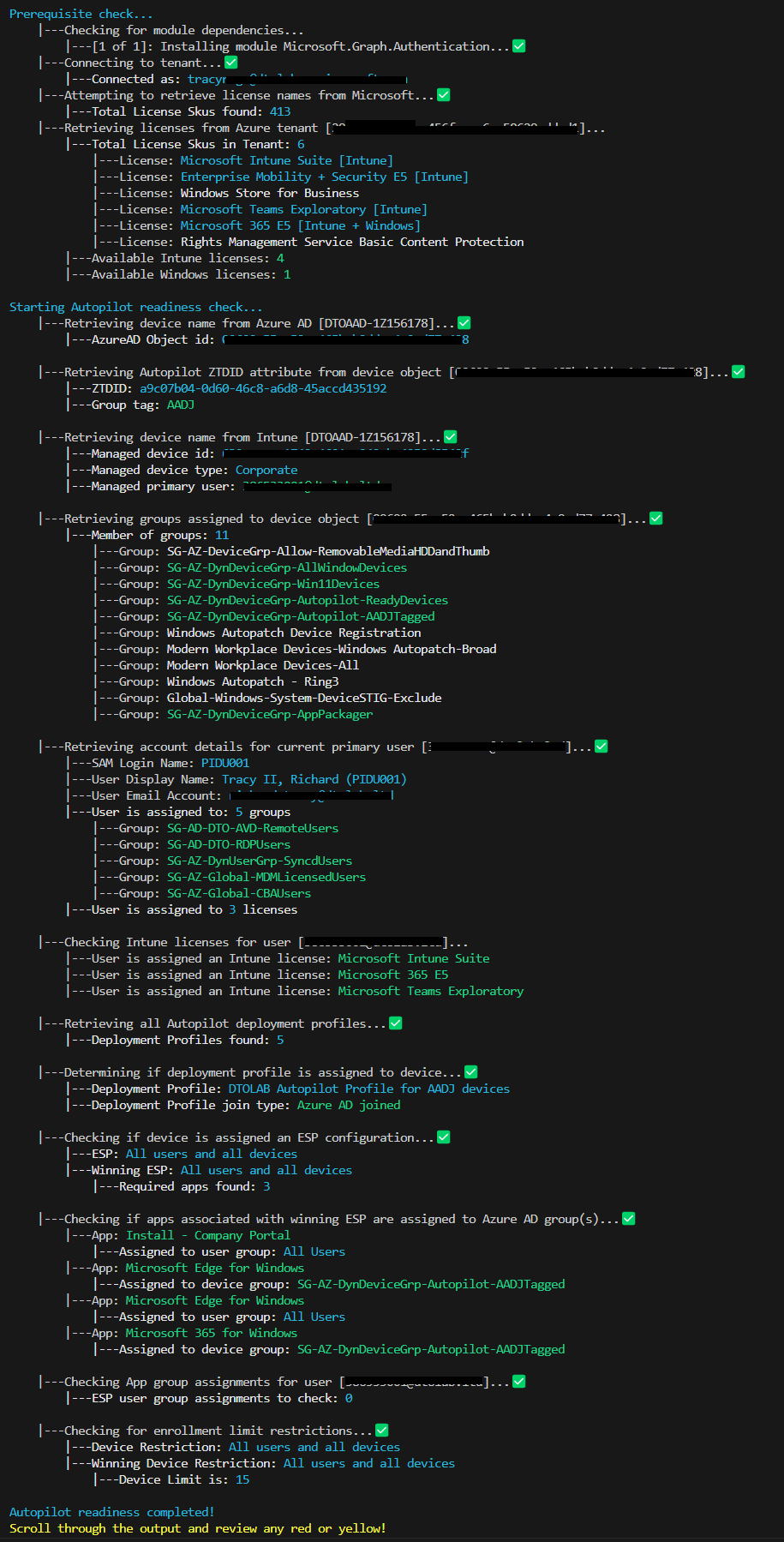Click checkmark after device is assigned ESP configuration
Screen dimensions: 784x1542
[444, 1137]
